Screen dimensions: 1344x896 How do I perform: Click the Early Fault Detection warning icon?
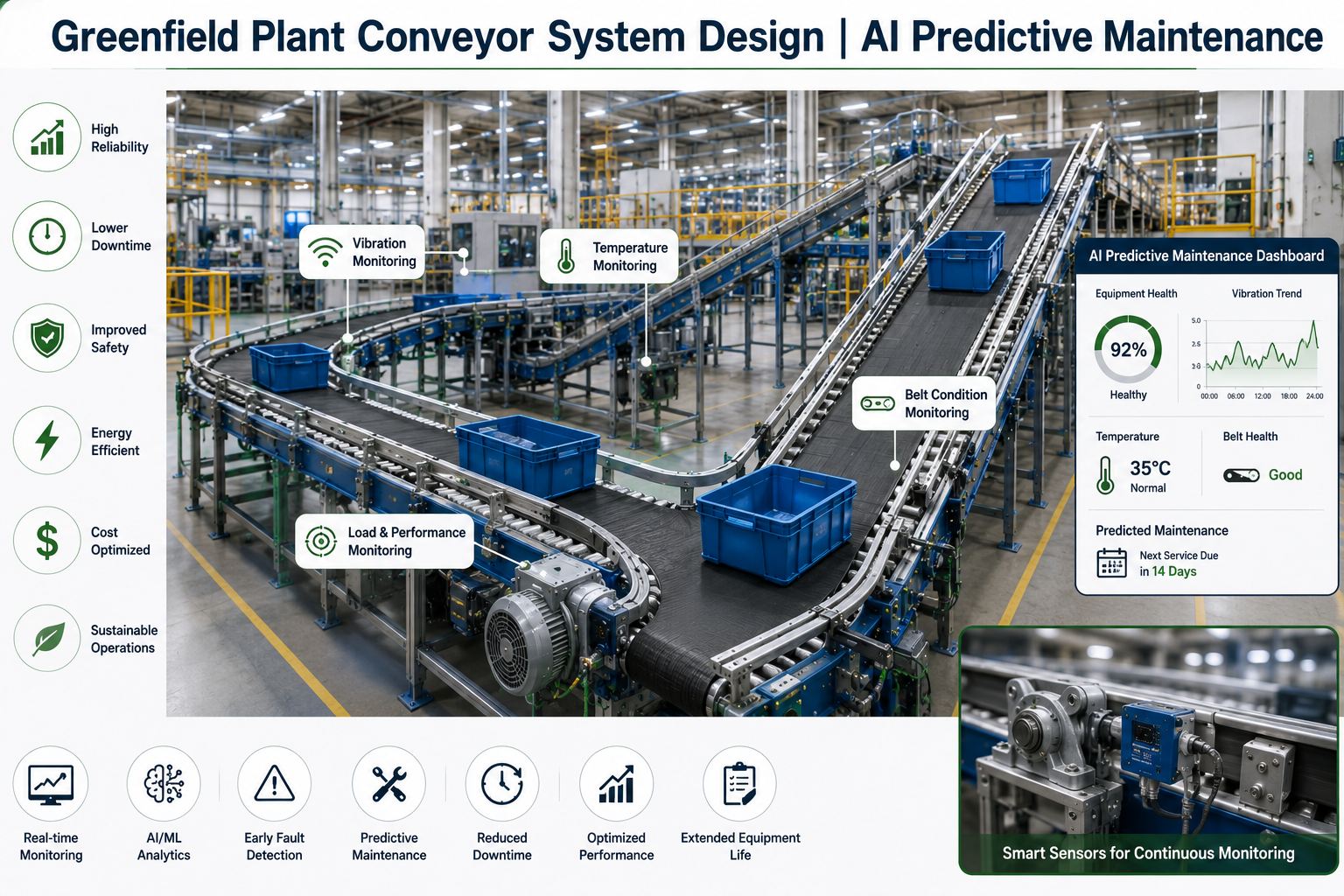[x=274, y=783]
